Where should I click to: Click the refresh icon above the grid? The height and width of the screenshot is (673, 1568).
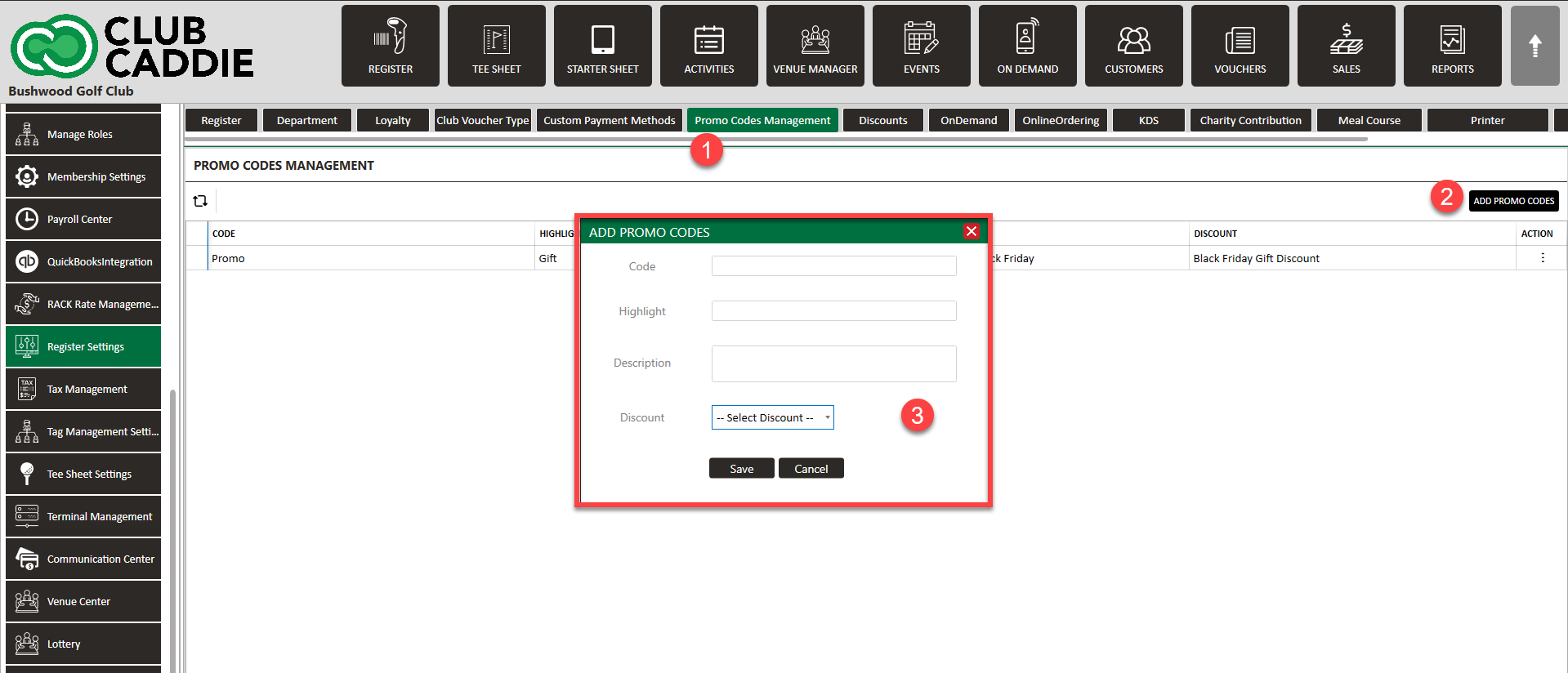pyautogui.click(x=200, y=201)
